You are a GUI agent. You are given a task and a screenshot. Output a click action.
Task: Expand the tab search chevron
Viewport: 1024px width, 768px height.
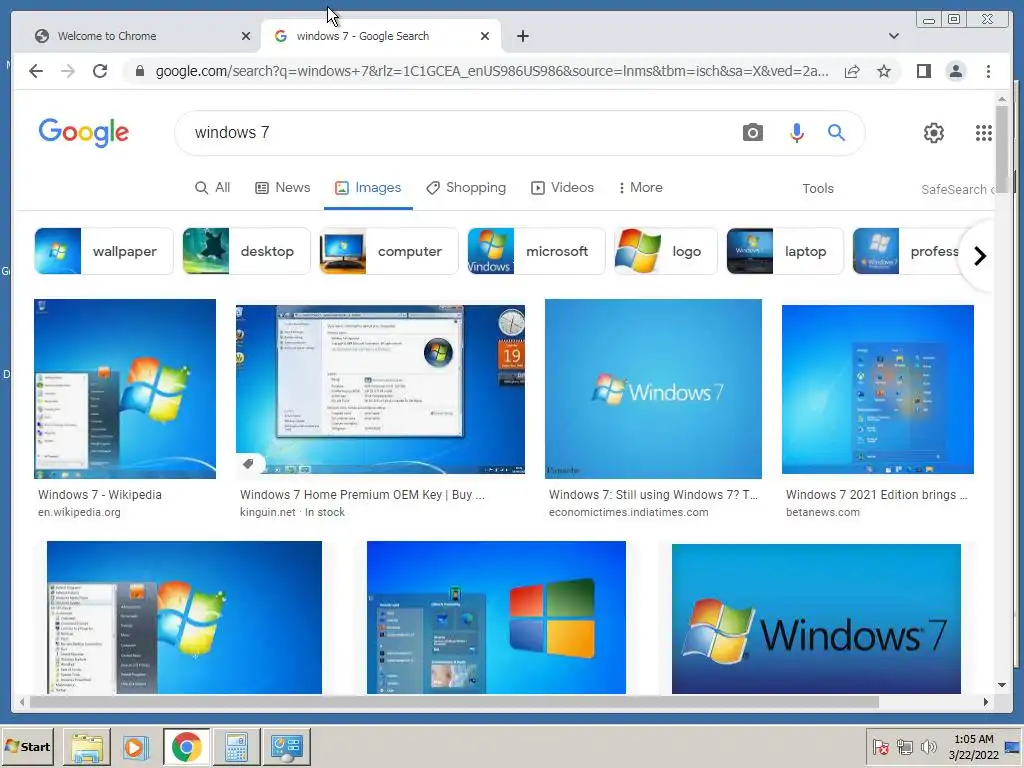click(893, 36)
